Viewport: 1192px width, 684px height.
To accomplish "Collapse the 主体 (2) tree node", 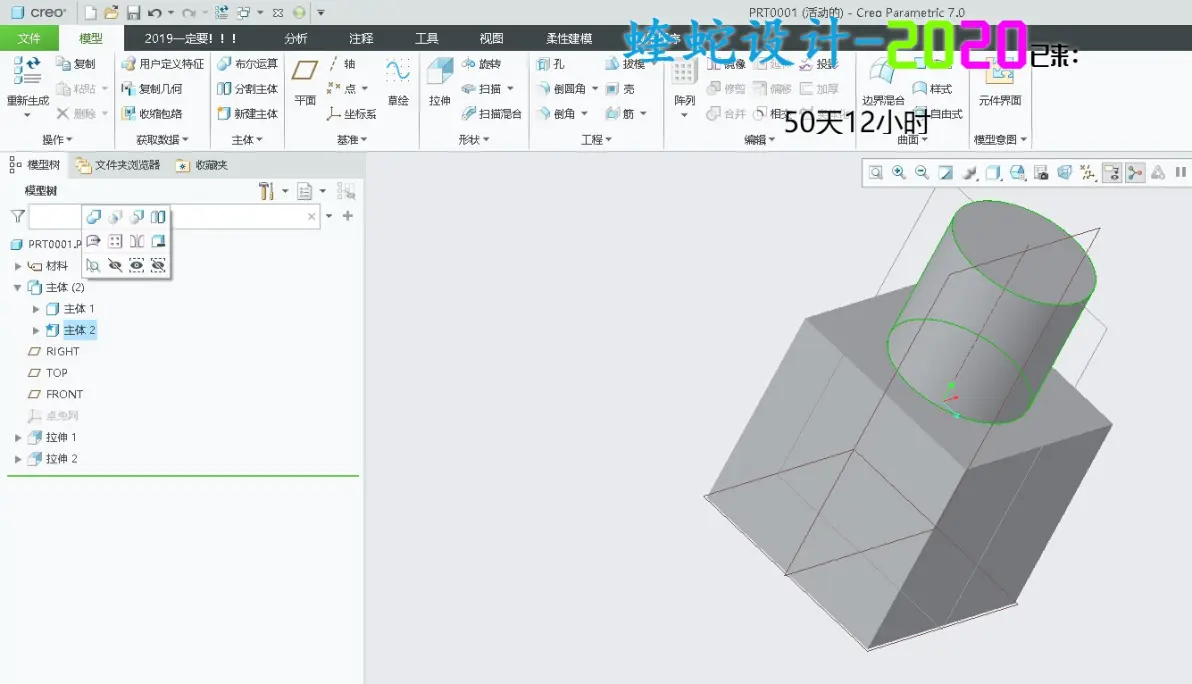I will [x=17, y=287].
